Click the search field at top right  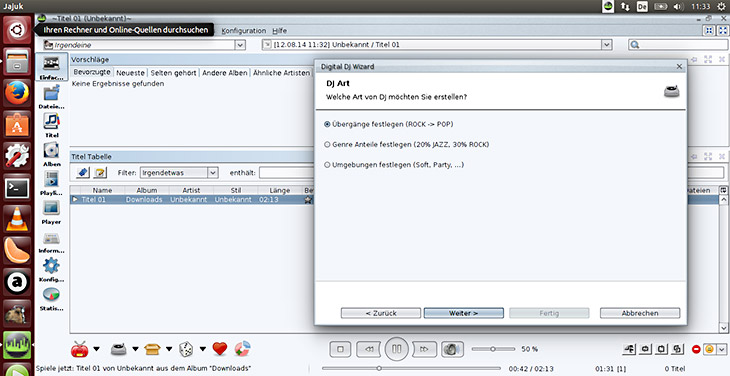[x=677, y=45]
